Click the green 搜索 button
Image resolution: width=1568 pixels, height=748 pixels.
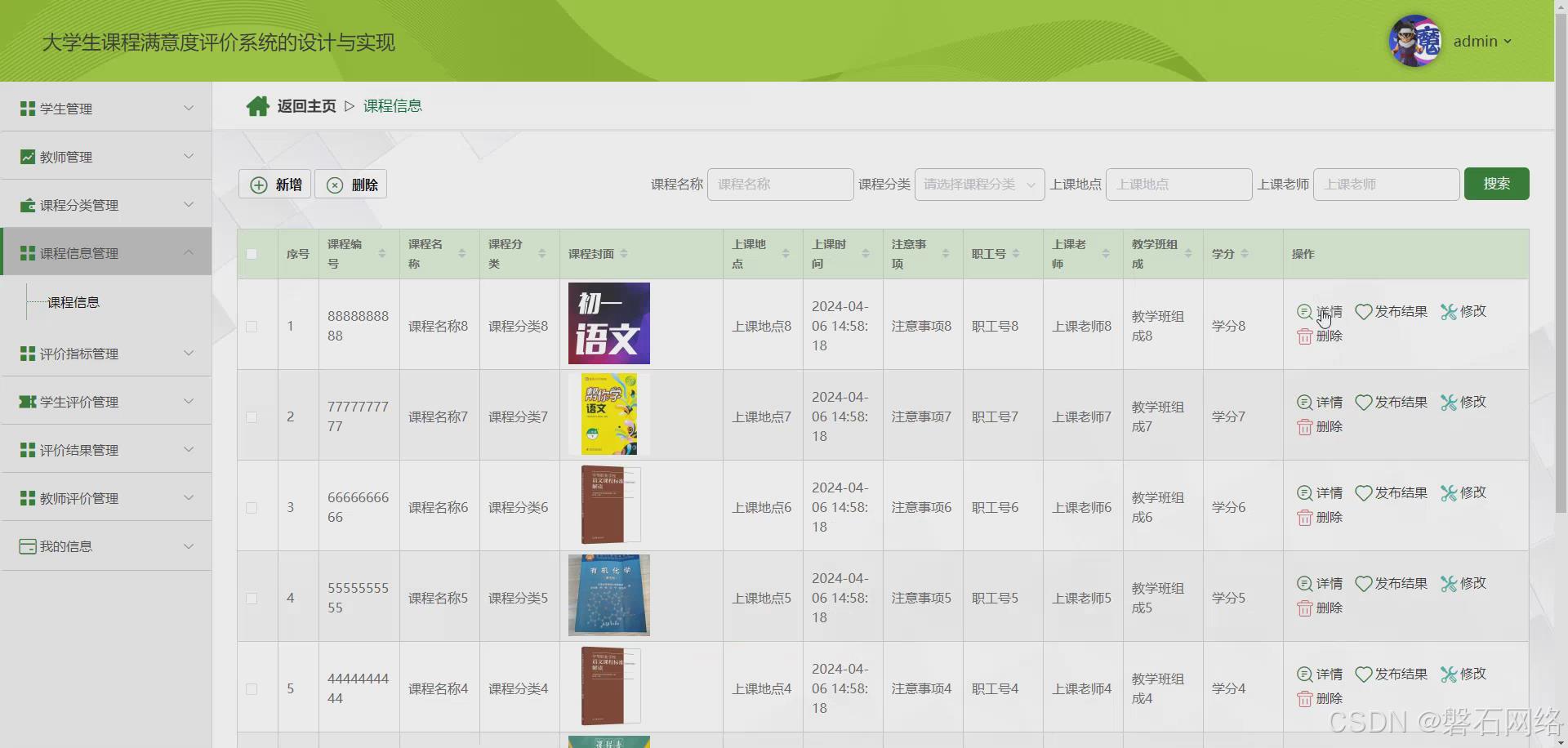click(1496, 184)
